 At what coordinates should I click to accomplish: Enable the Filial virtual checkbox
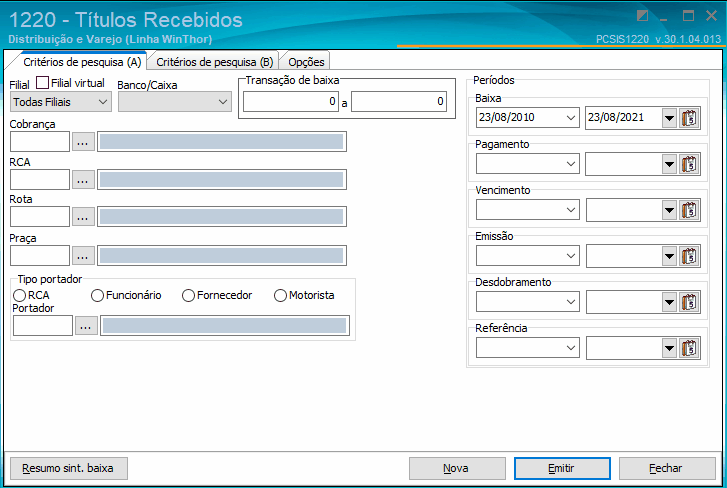[42, 83]
